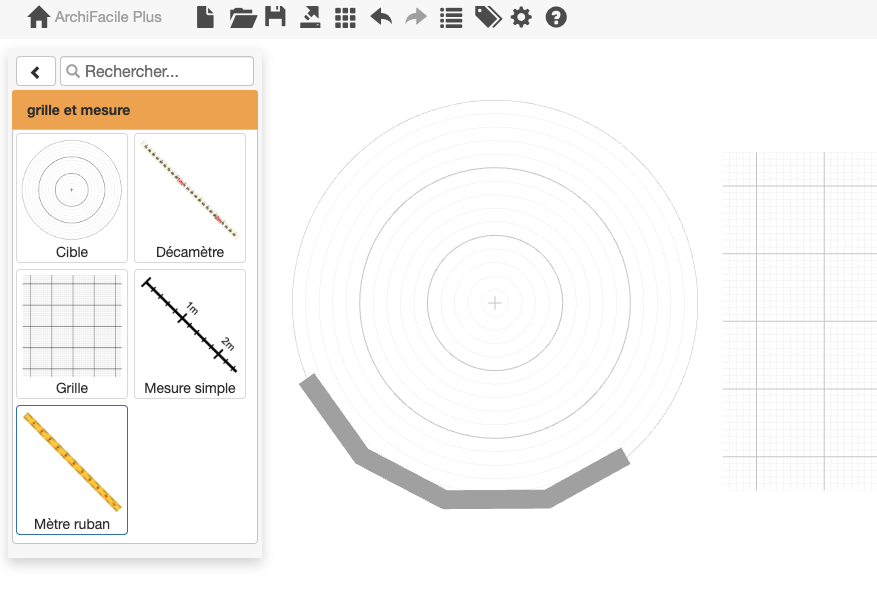Open the plans list

450,17
